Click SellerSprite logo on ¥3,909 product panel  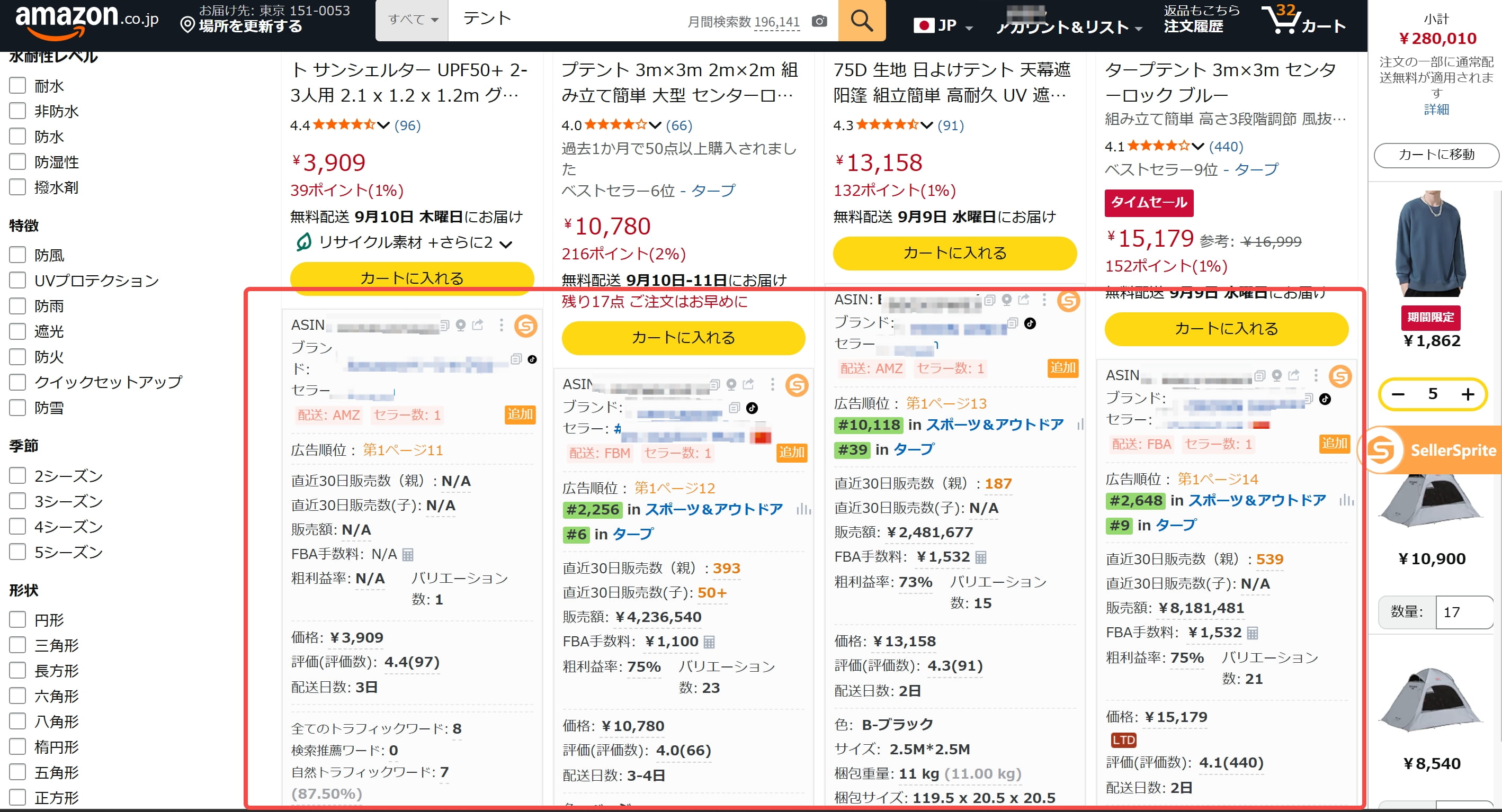tap(525, 326)
